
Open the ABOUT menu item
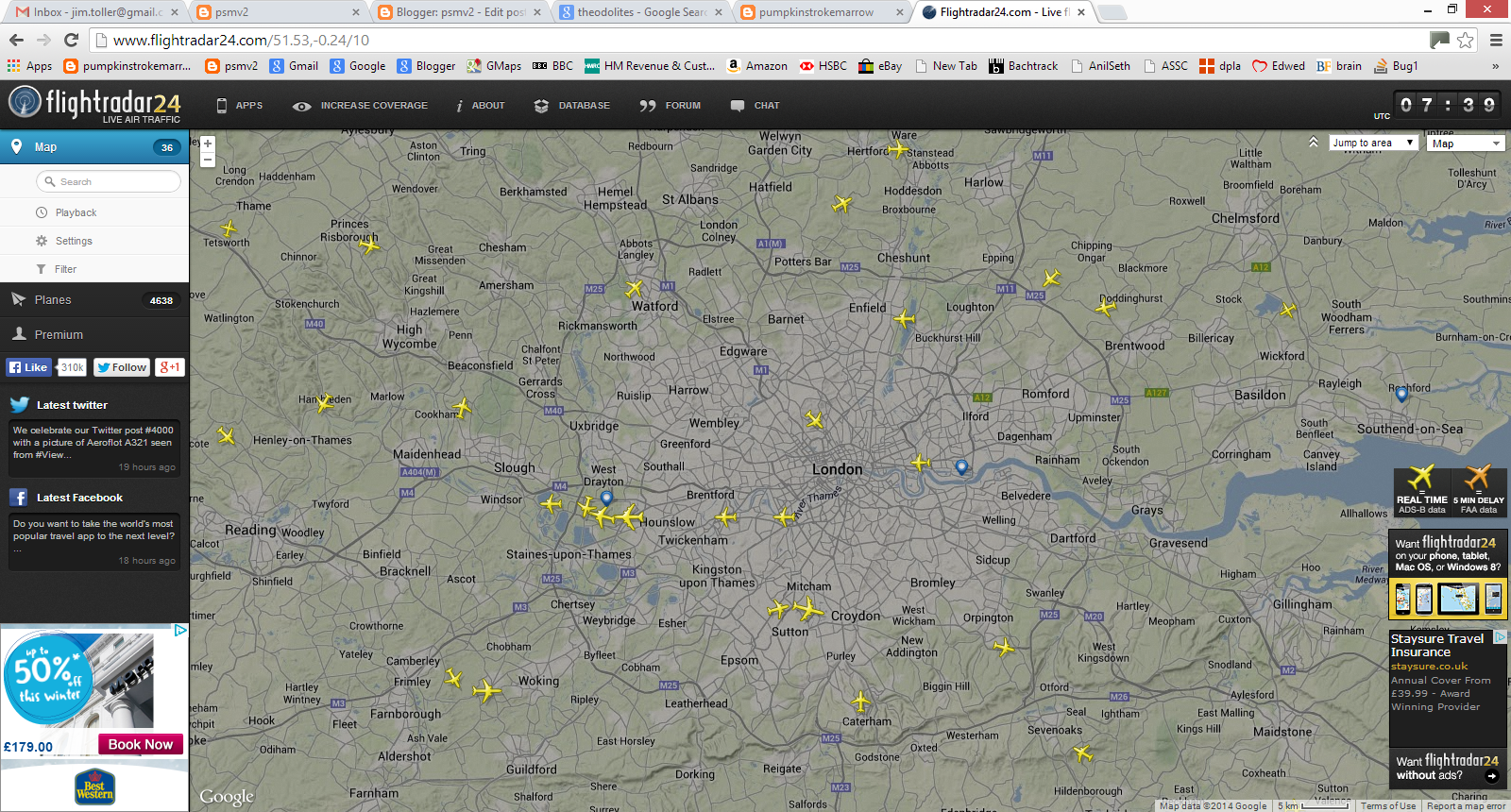pos(480,106)
